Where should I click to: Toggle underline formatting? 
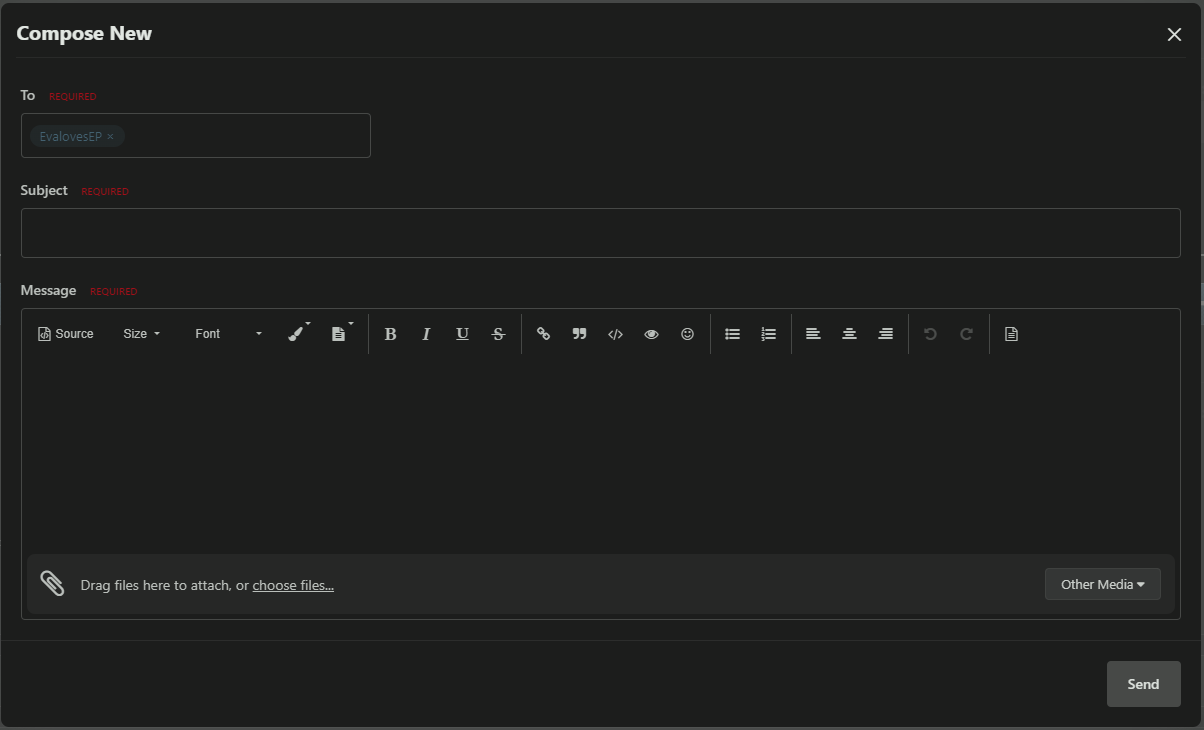click(x=462, y=334)
